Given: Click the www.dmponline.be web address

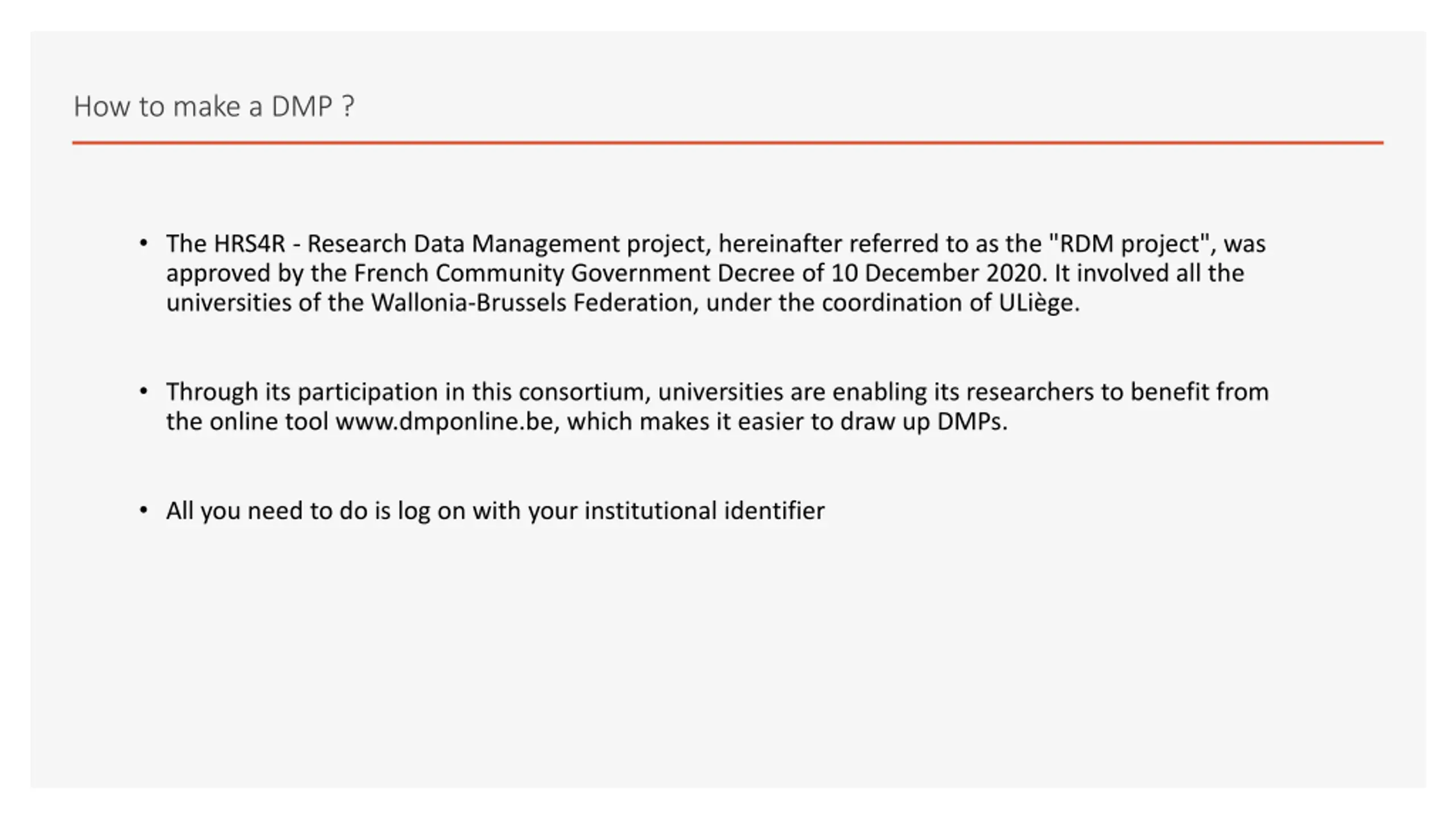Looking at the screenshot, I should click(444, 421).
